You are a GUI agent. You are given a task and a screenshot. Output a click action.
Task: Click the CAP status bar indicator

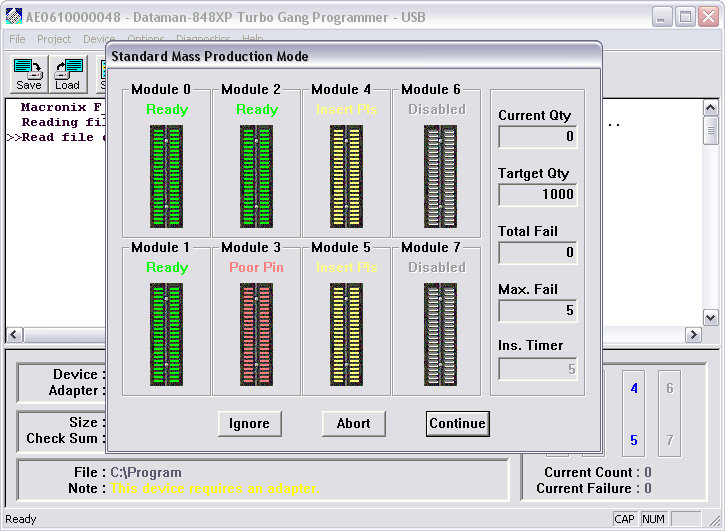click(x=624, y=519)
